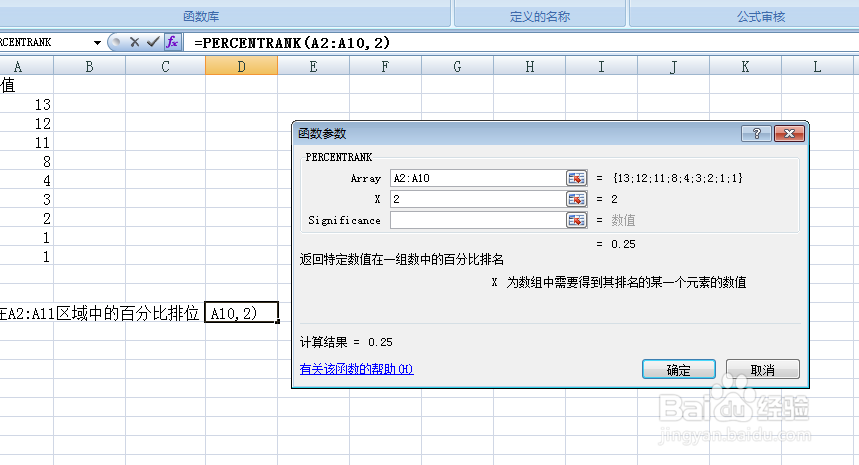Click the 定义的名称 ribbon group label
Screen dimensions: 859x465
pos(540,16)
